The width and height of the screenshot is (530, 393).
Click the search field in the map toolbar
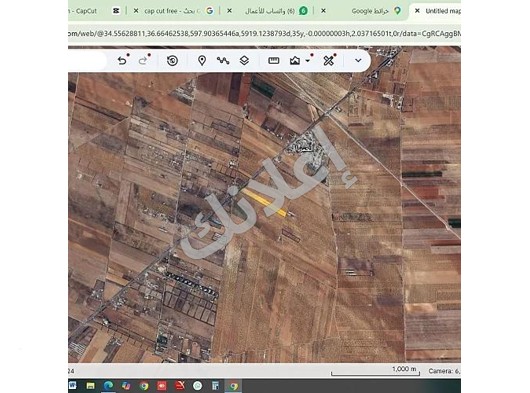pyautogui.click(x=87, y=61)
